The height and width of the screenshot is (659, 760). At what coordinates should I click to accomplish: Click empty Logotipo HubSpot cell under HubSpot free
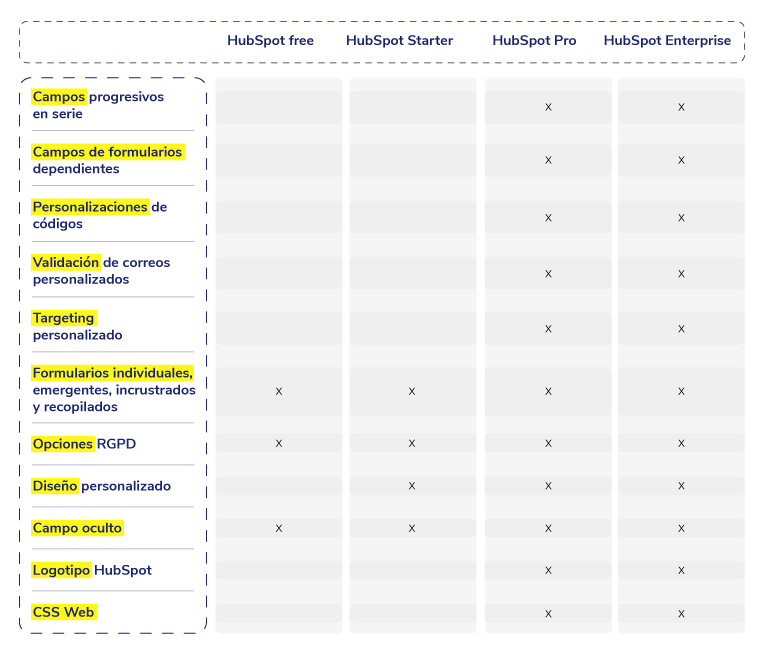(x=279, y=570)
